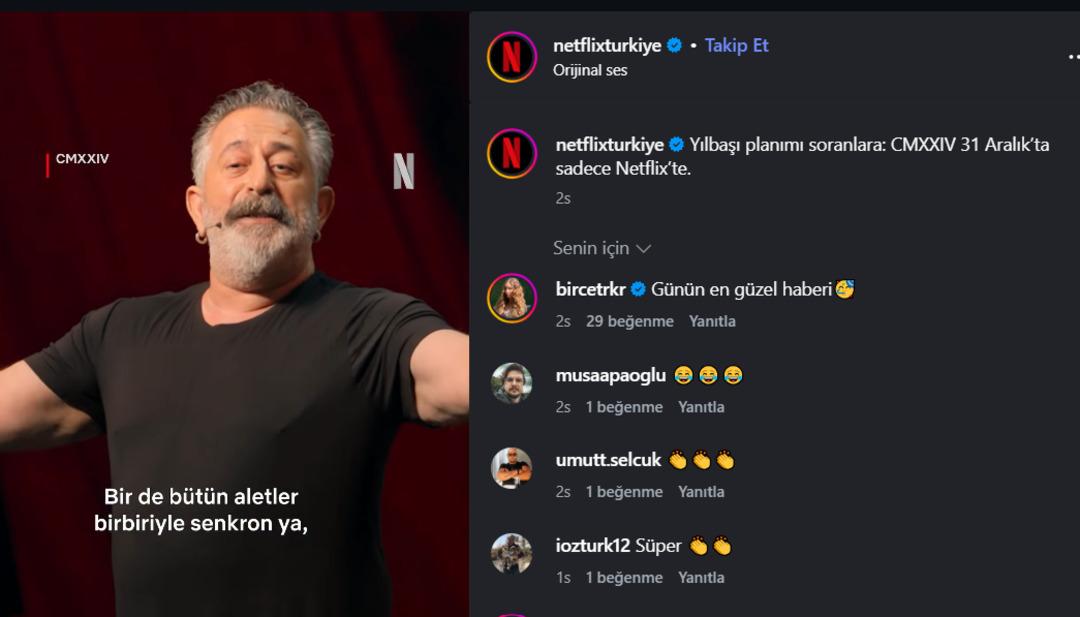The height and width of the screenshot is (617, 1080).
Task: Click the netflixturkiye username in the caption
Action: [x=612, y=146]
